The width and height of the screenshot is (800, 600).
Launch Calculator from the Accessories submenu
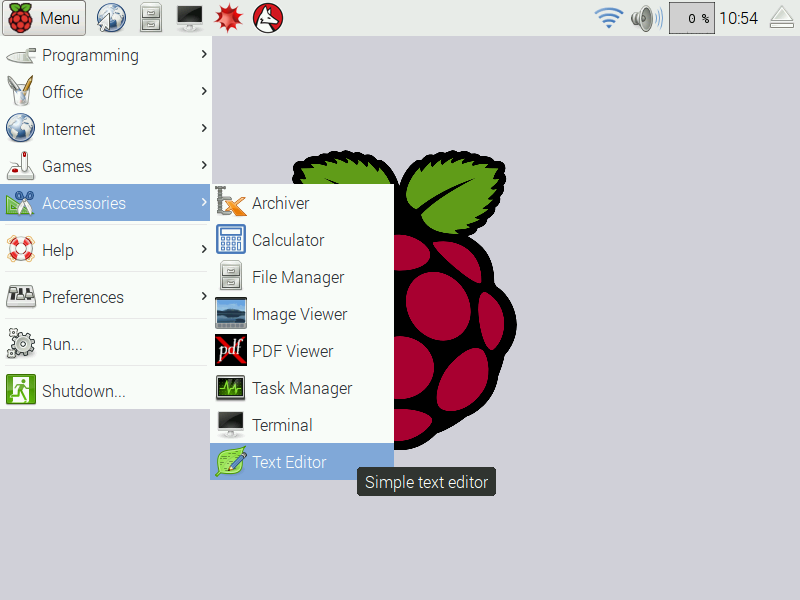point(302,240)
